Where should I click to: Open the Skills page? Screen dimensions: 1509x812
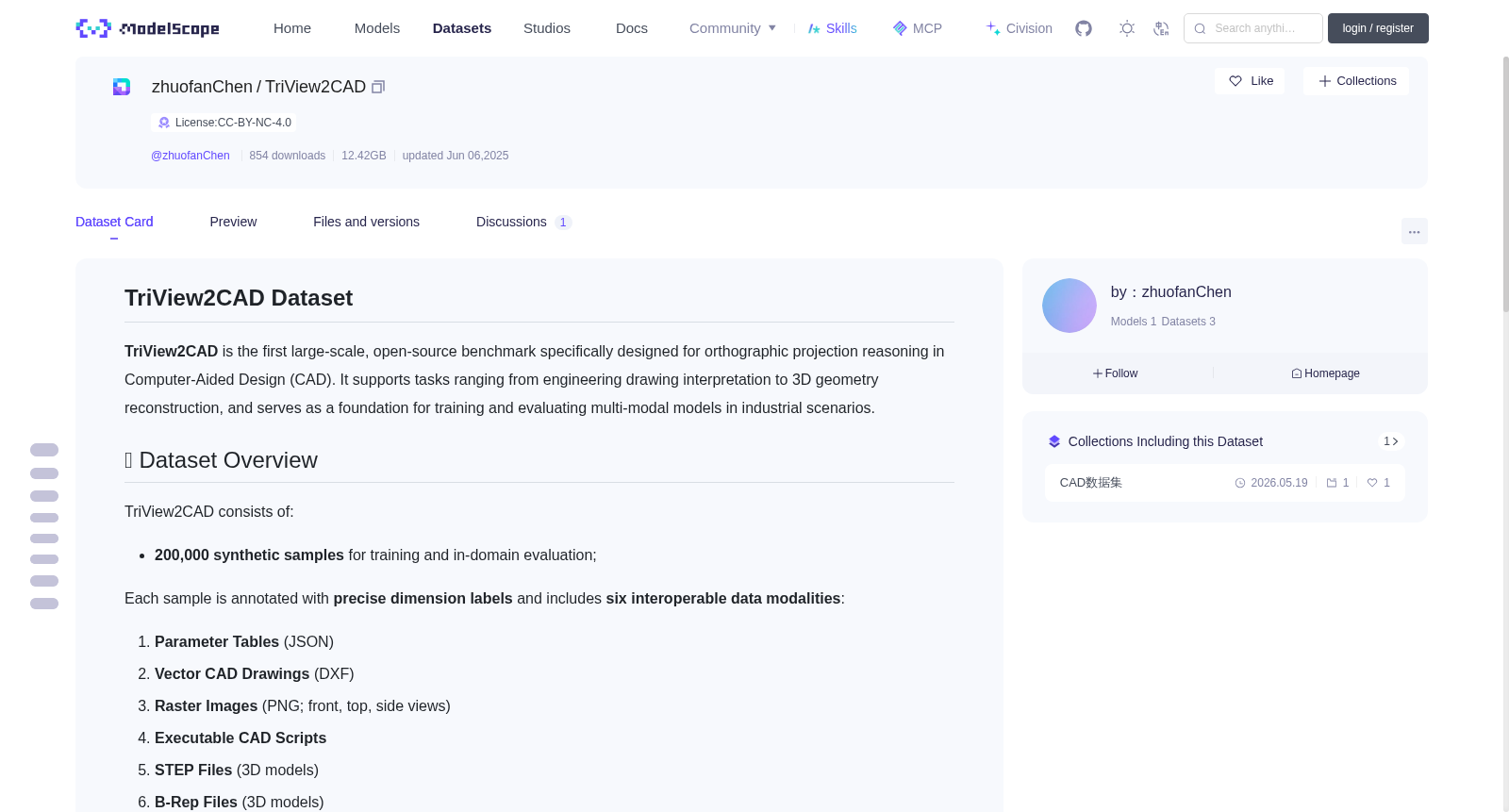pyautogui.click(x=833, y=28)
